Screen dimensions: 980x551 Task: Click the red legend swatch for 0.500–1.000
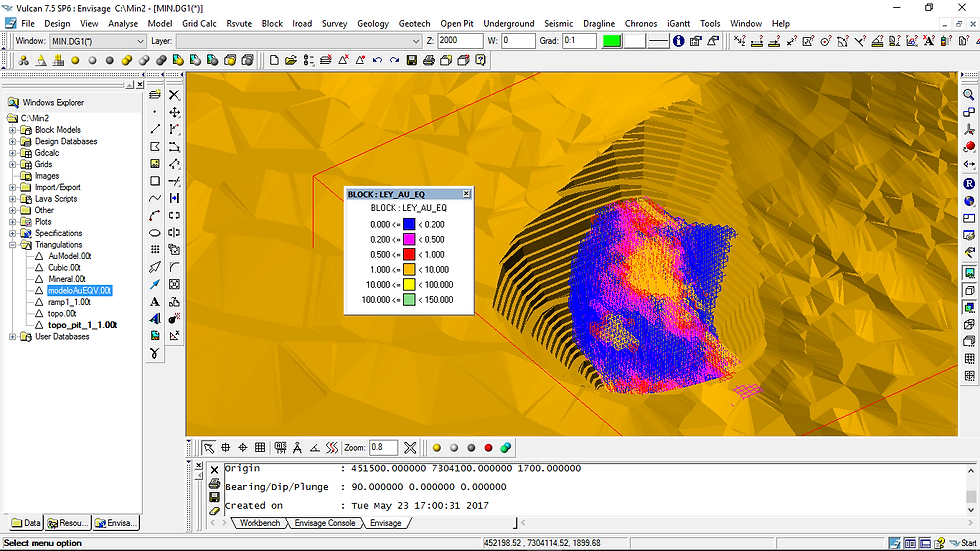(409, 255)
